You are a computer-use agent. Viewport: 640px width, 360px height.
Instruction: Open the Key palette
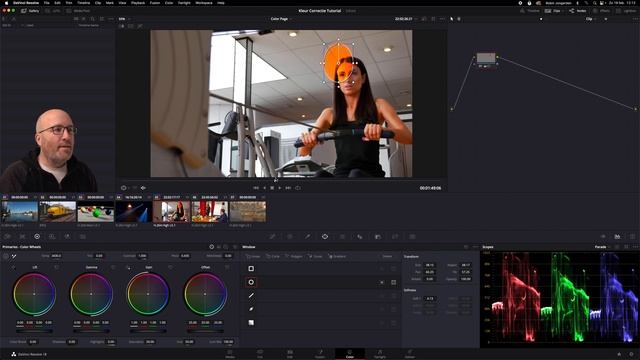[x=395, y=236]
